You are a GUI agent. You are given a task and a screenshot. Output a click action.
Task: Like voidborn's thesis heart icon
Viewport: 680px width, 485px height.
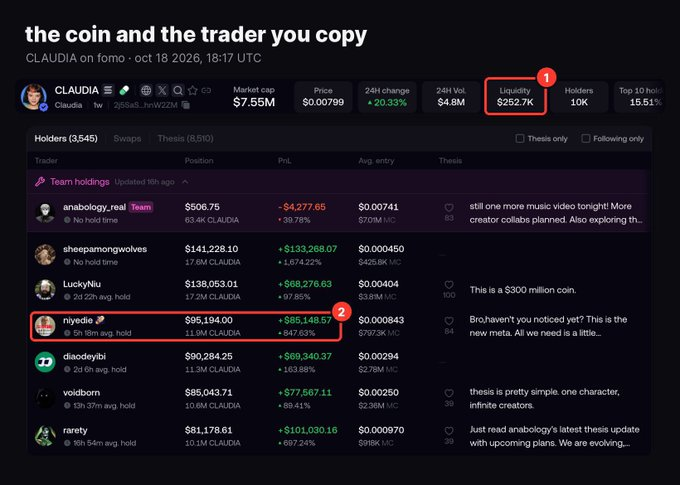tap(449, 393)
